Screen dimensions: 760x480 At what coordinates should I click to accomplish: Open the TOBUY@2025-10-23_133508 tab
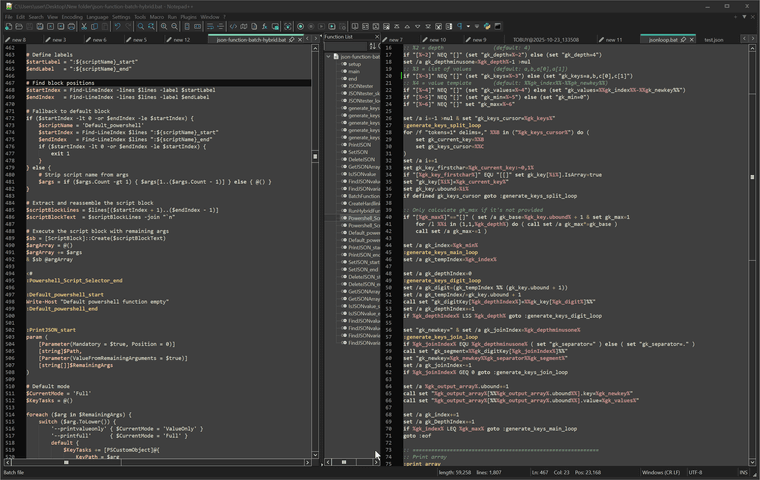click(x=546, y=40)
